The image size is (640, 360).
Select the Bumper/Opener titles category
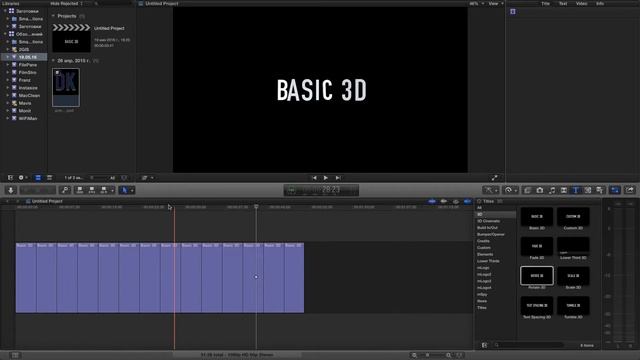491,234
